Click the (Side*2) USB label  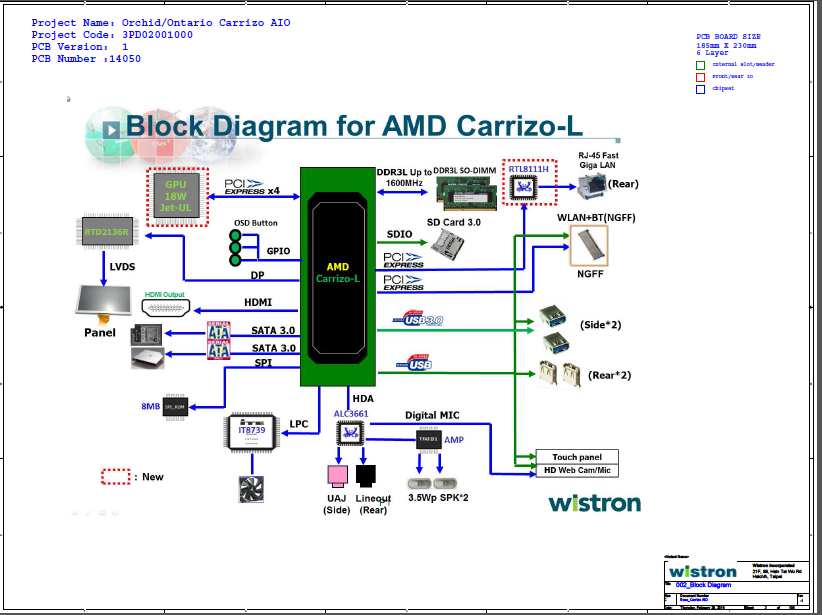600,325
